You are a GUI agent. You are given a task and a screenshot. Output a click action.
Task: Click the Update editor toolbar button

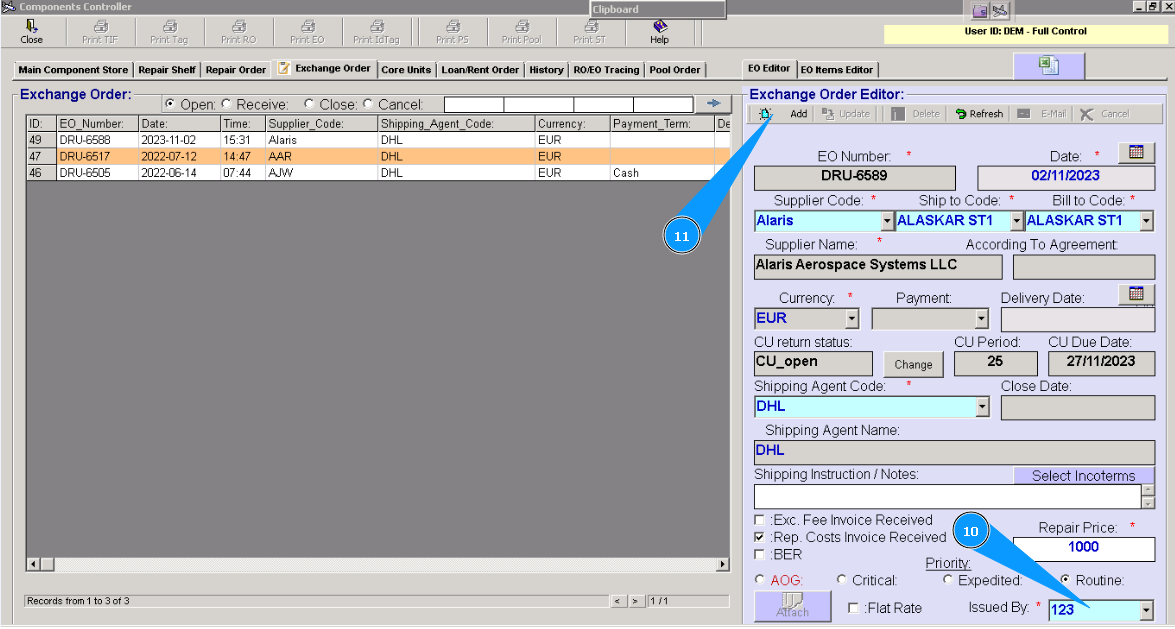(846, 114)
